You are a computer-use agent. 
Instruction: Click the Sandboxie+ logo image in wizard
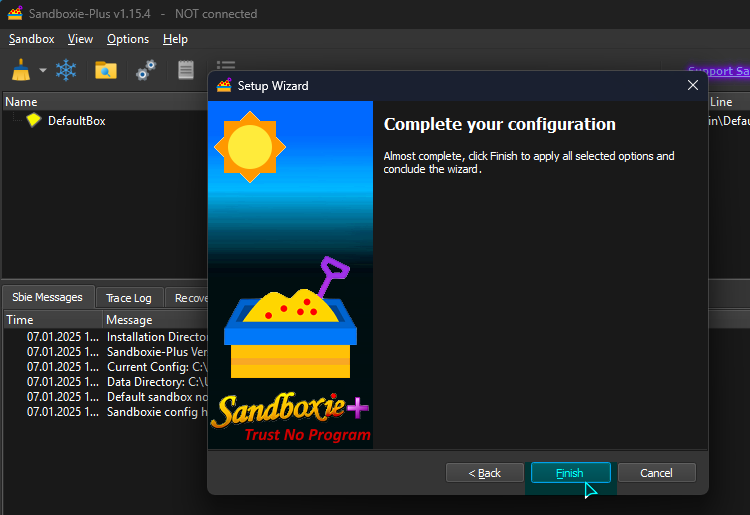click(x=290, y=274)
